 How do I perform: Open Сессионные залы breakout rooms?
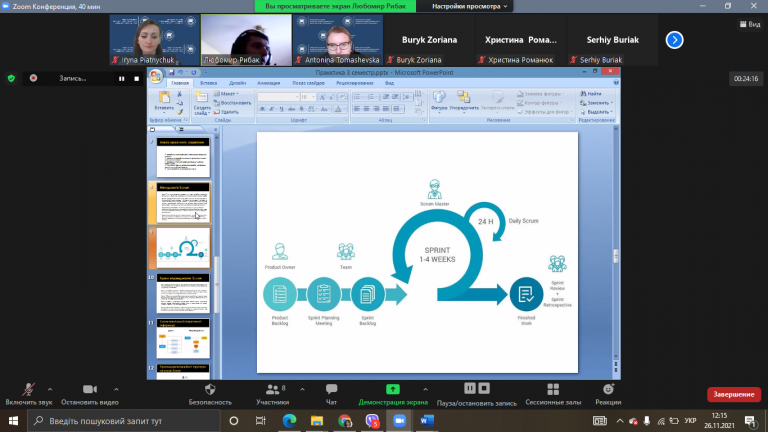(553, 389)
